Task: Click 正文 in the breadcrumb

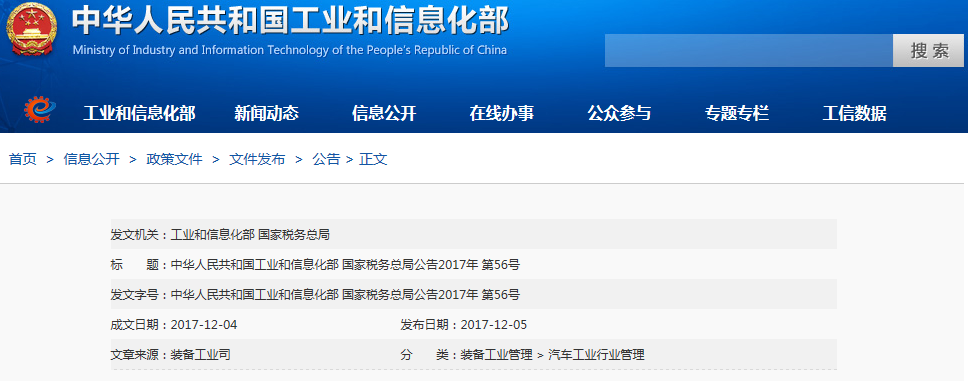Action: [373, 159]
